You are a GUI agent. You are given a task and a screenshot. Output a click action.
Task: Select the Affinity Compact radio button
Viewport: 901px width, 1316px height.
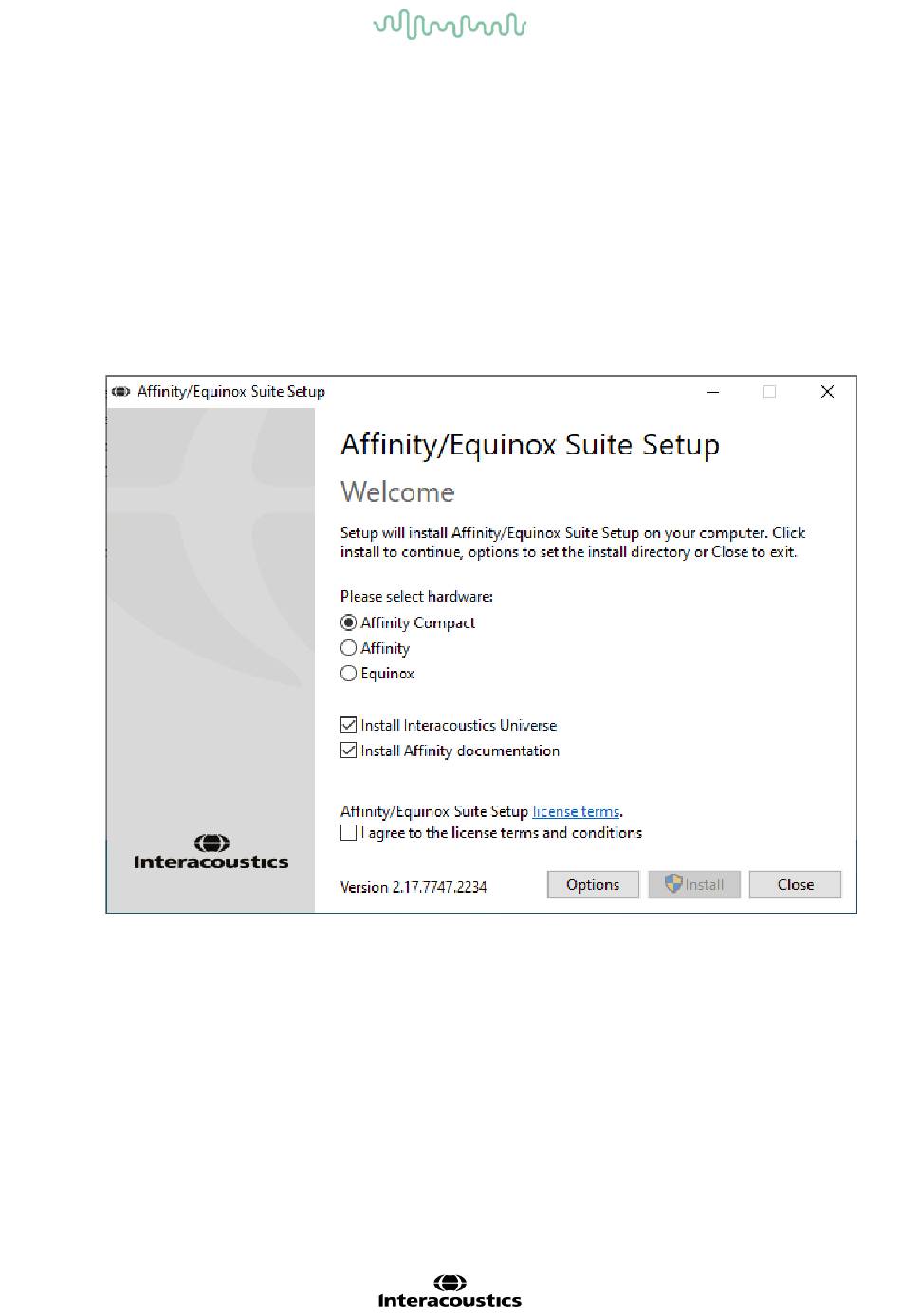click(x=348, y=623)
